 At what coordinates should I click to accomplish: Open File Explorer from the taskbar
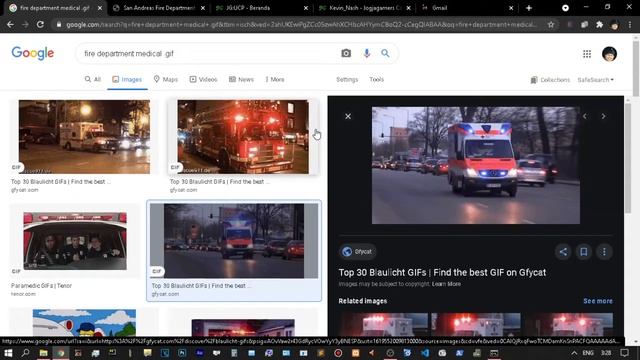43,353
